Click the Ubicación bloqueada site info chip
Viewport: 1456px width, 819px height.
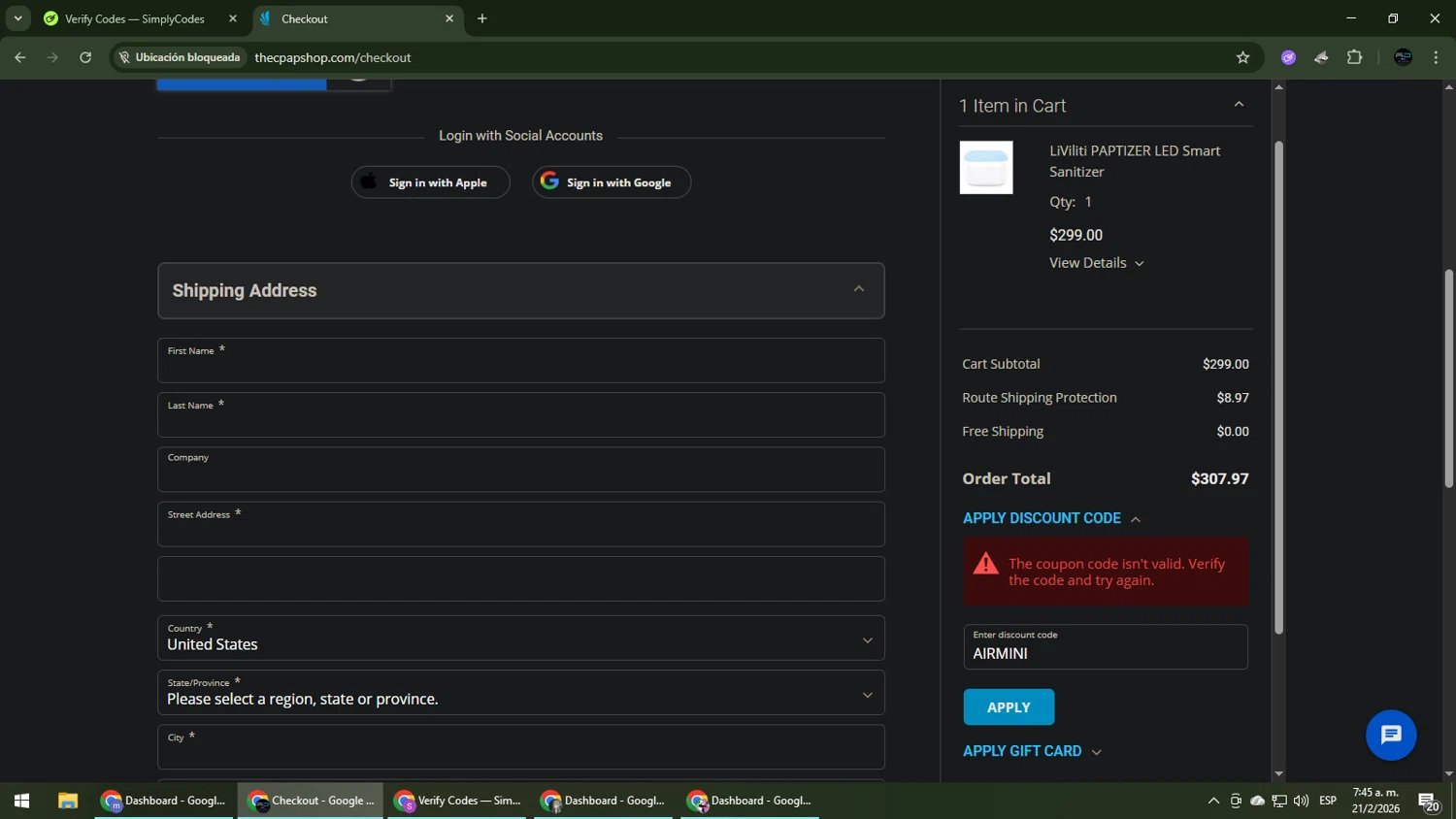tap(179, 57)
